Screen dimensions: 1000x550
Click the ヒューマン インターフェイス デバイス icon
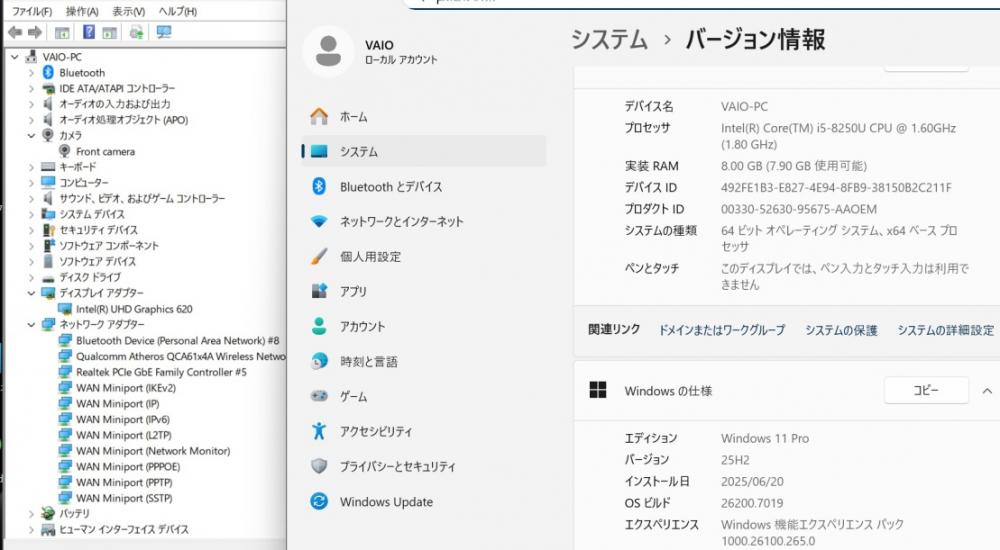click(x=48, y=529)
